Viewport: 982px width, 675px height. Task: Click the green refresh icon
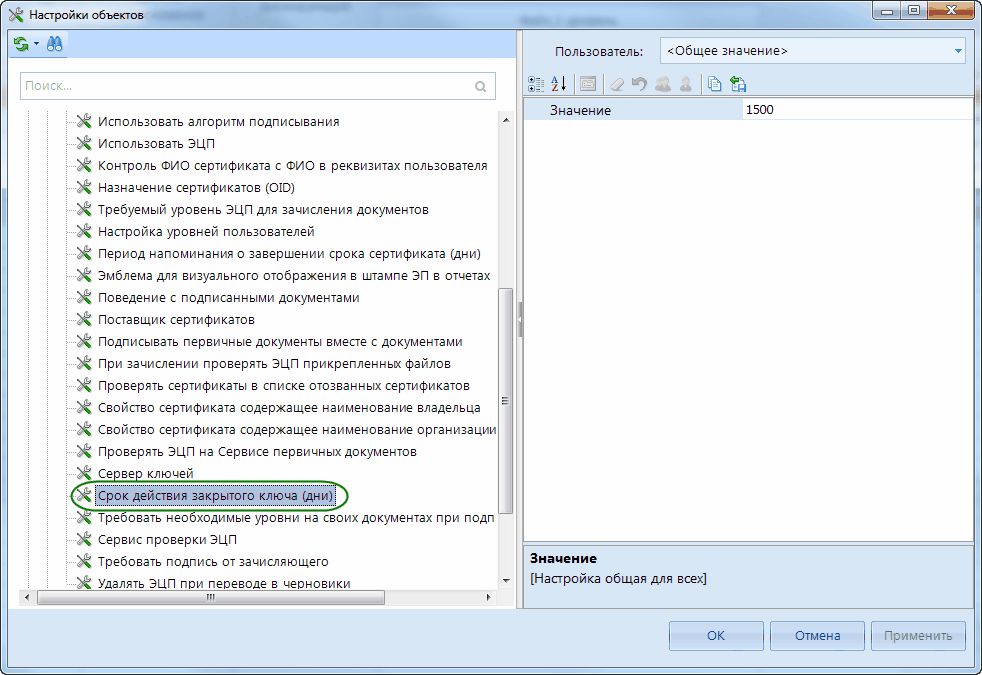(21, 44)
